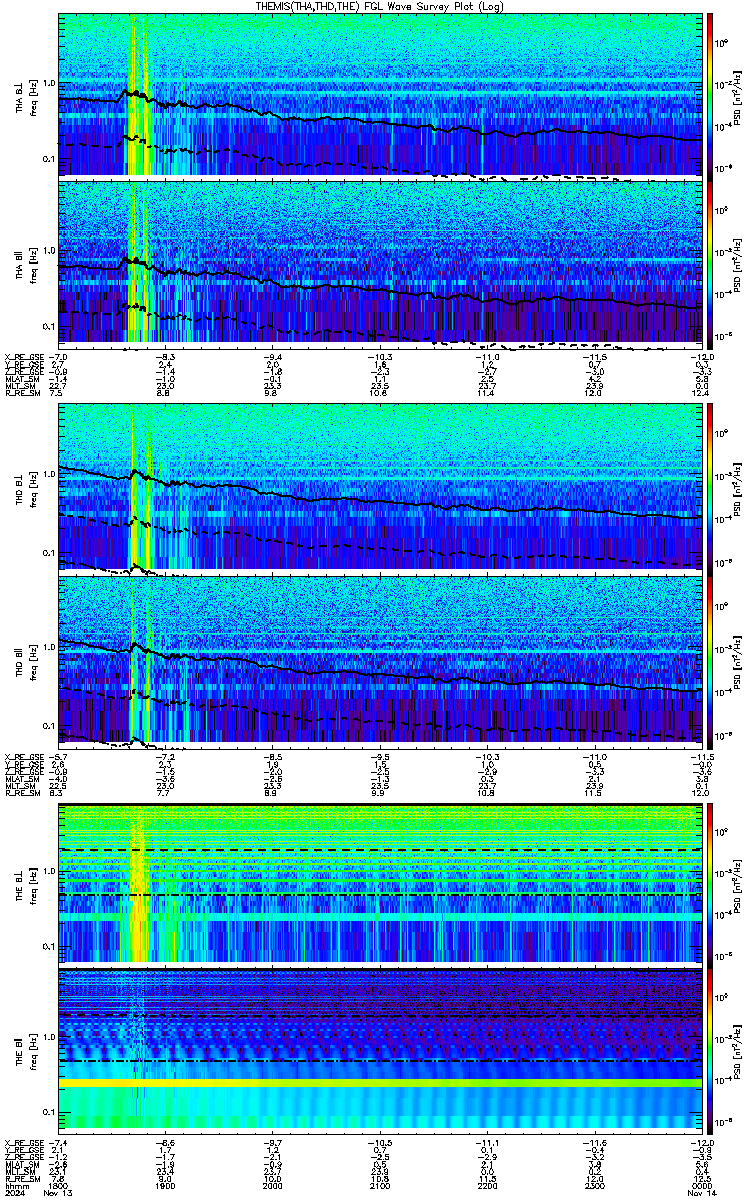Click the 'THE B∥ freq [Hz]' axis label

tap(24, 1050)
